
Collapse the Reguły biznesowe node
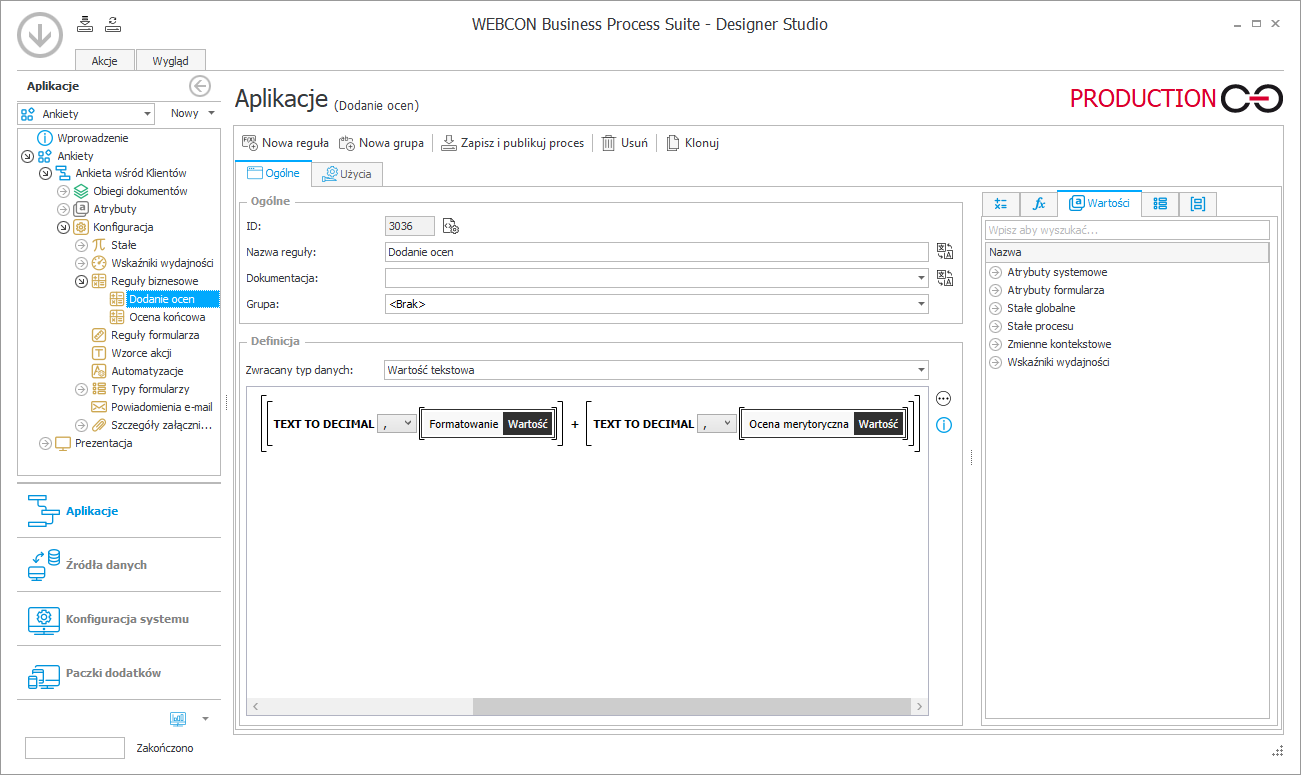click(81, 281)
